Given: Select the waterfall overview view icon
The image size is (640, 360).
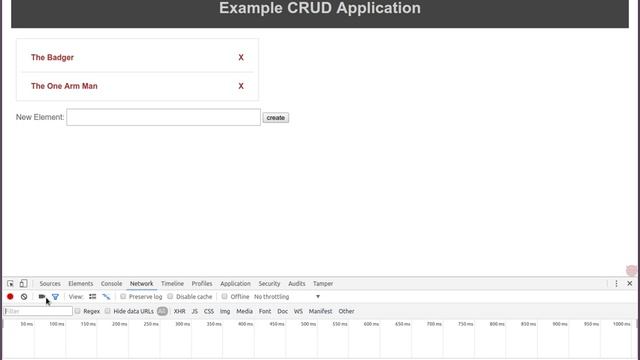Looking at the screenshot, I should coord(106,297).
